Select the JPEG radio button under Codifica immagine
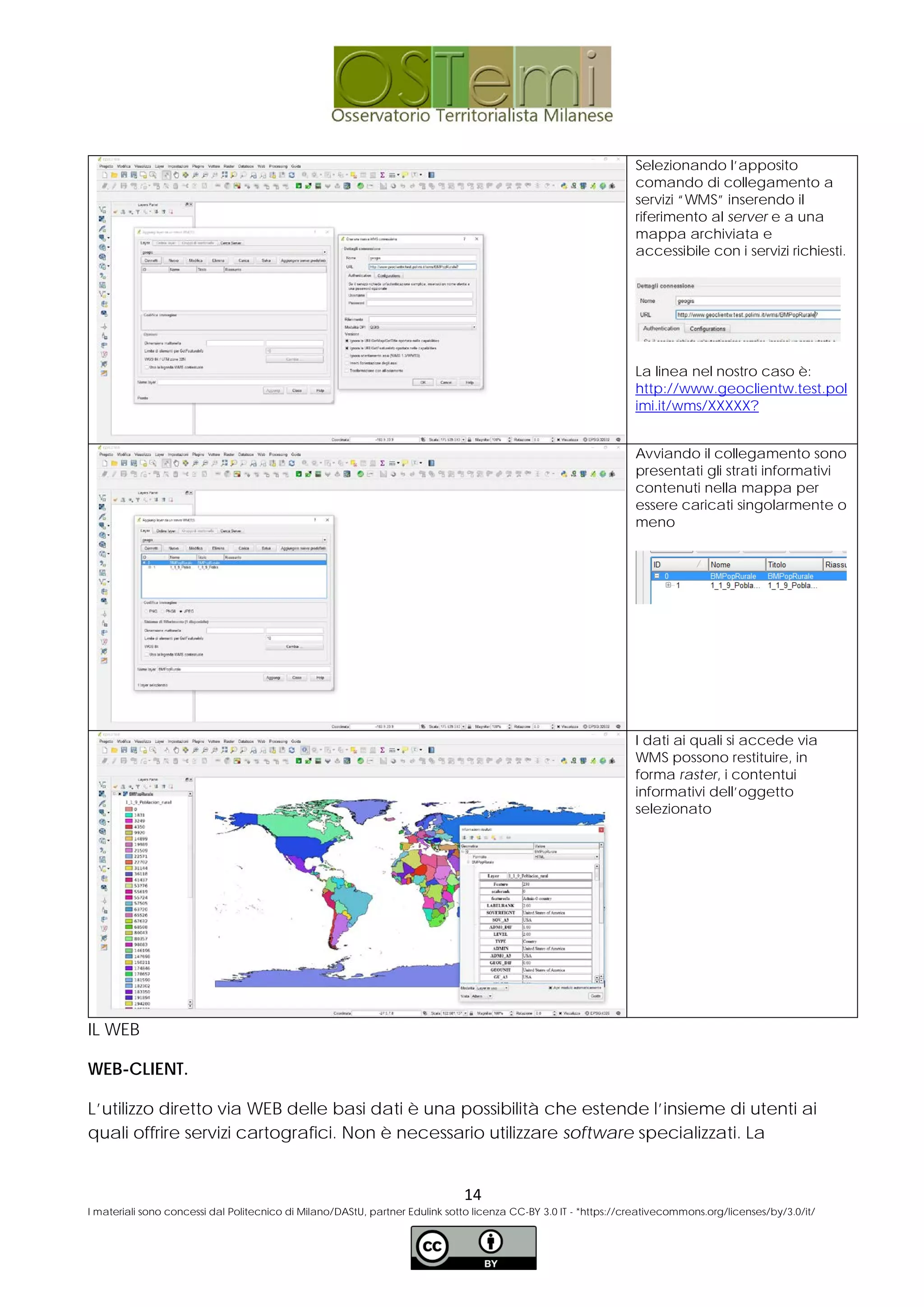This screenshot has width=924, height=1307. pos(181,612)
